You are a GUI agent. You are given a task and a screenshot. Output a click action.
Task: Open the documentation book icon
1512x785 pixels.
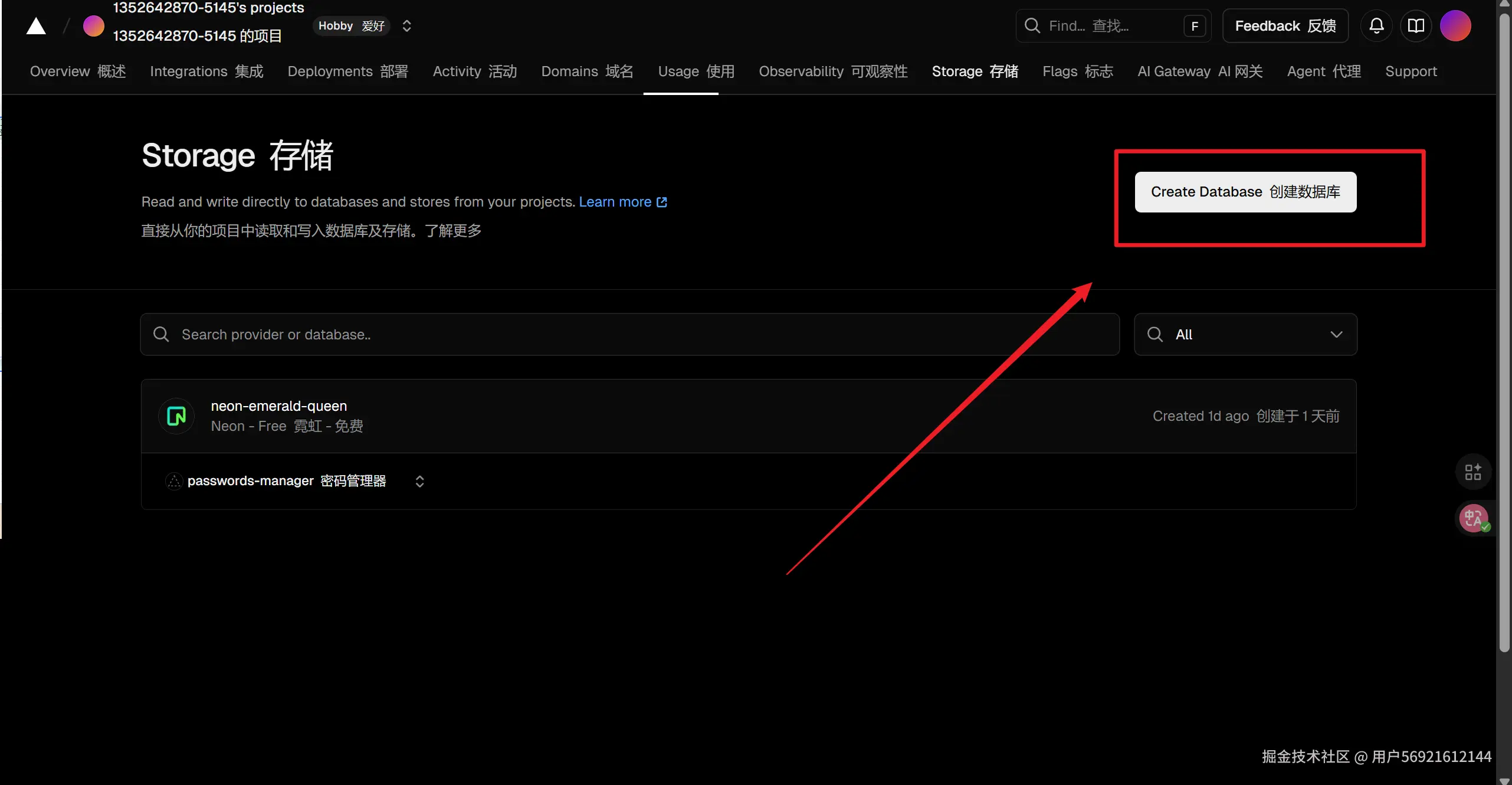click(1416, 26)
